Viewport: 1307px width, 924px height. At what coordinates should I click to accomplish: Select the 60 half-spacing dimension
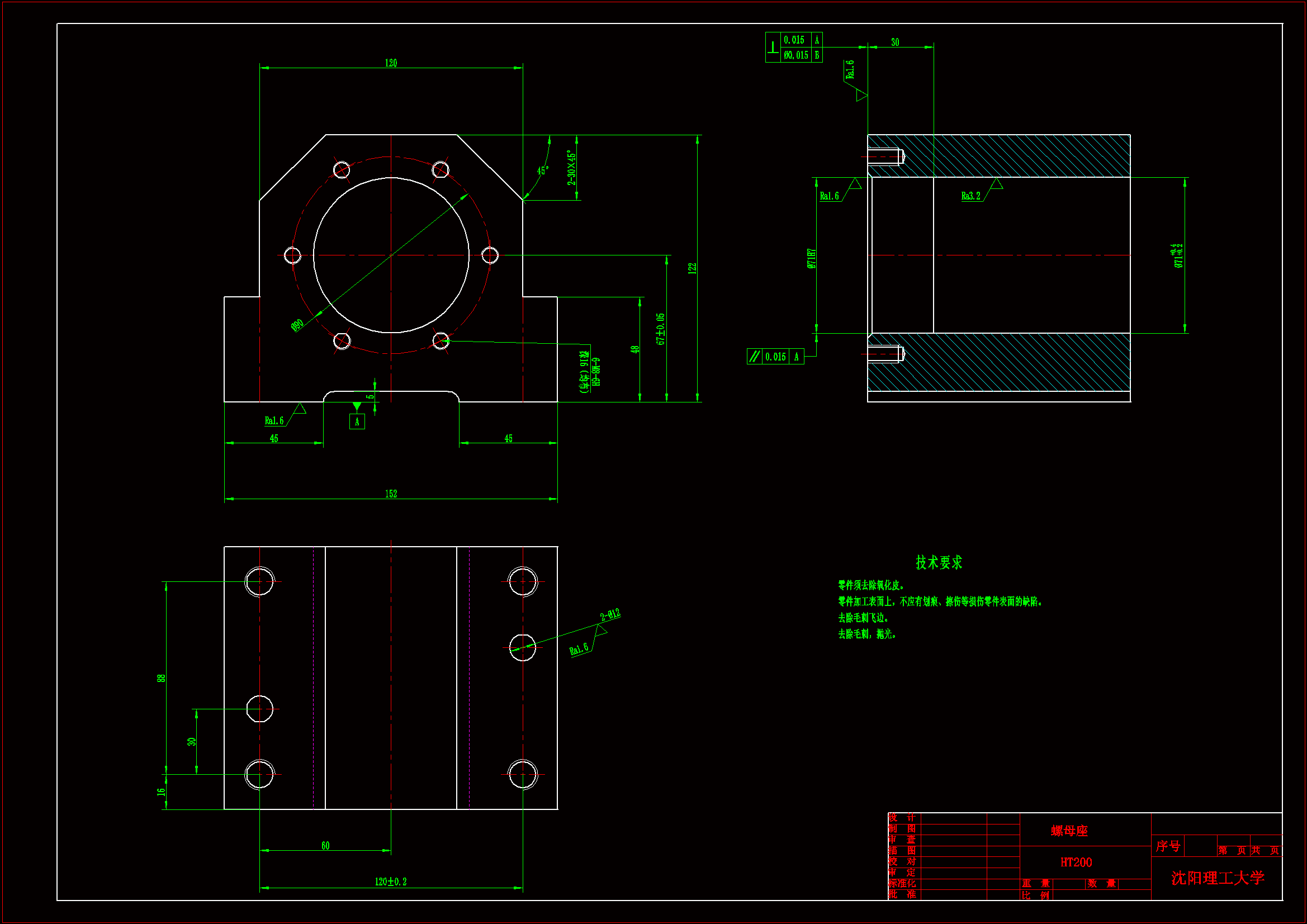(325, 845)
